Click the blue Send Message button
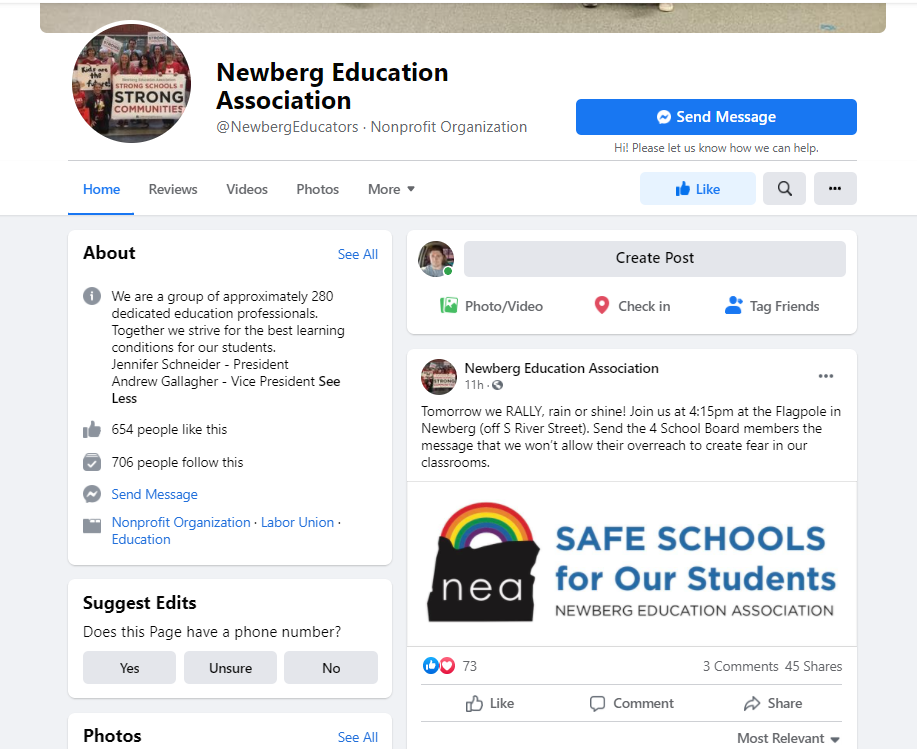 point(716,117)
